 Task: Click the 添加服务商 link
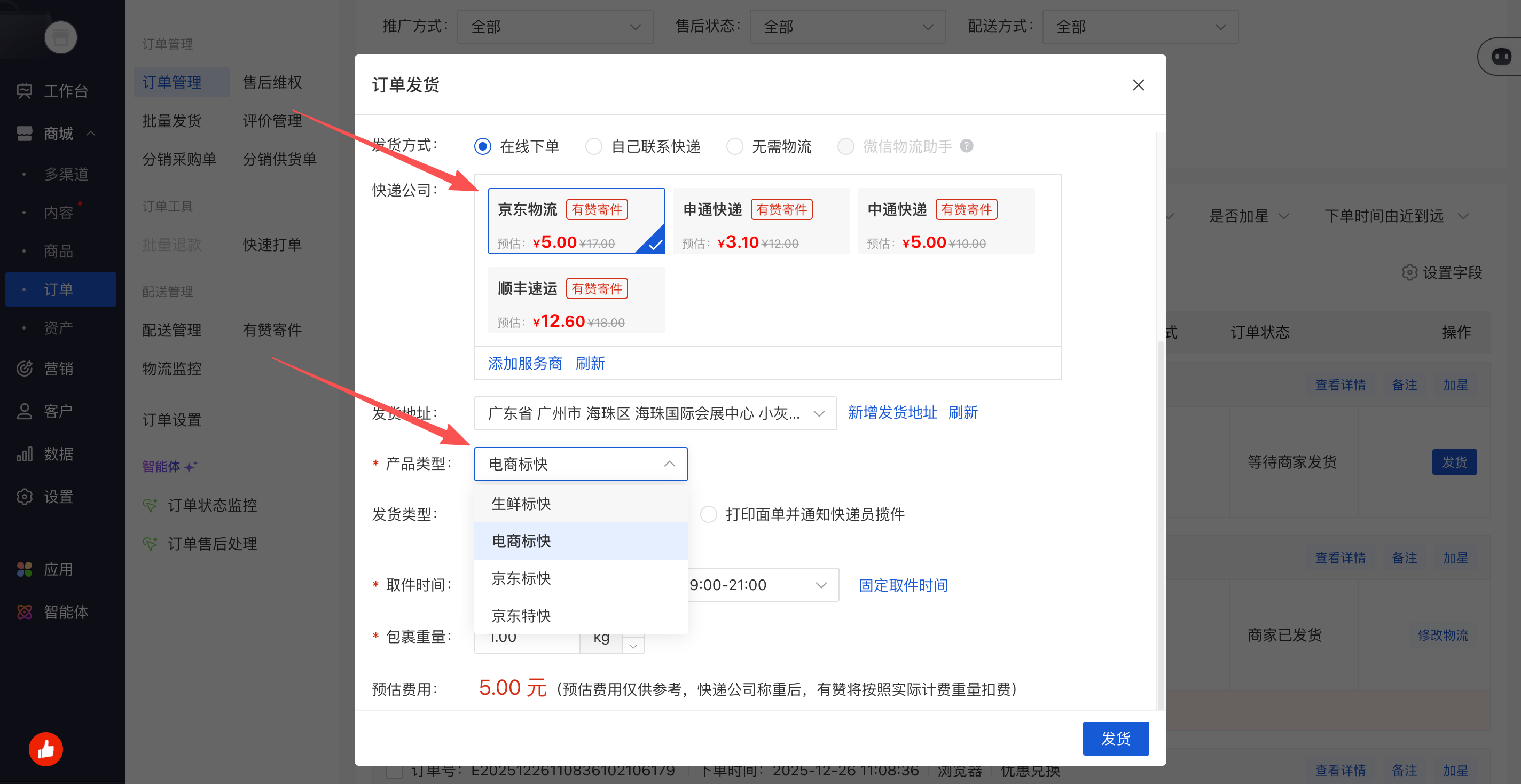(x=524, y=364)
